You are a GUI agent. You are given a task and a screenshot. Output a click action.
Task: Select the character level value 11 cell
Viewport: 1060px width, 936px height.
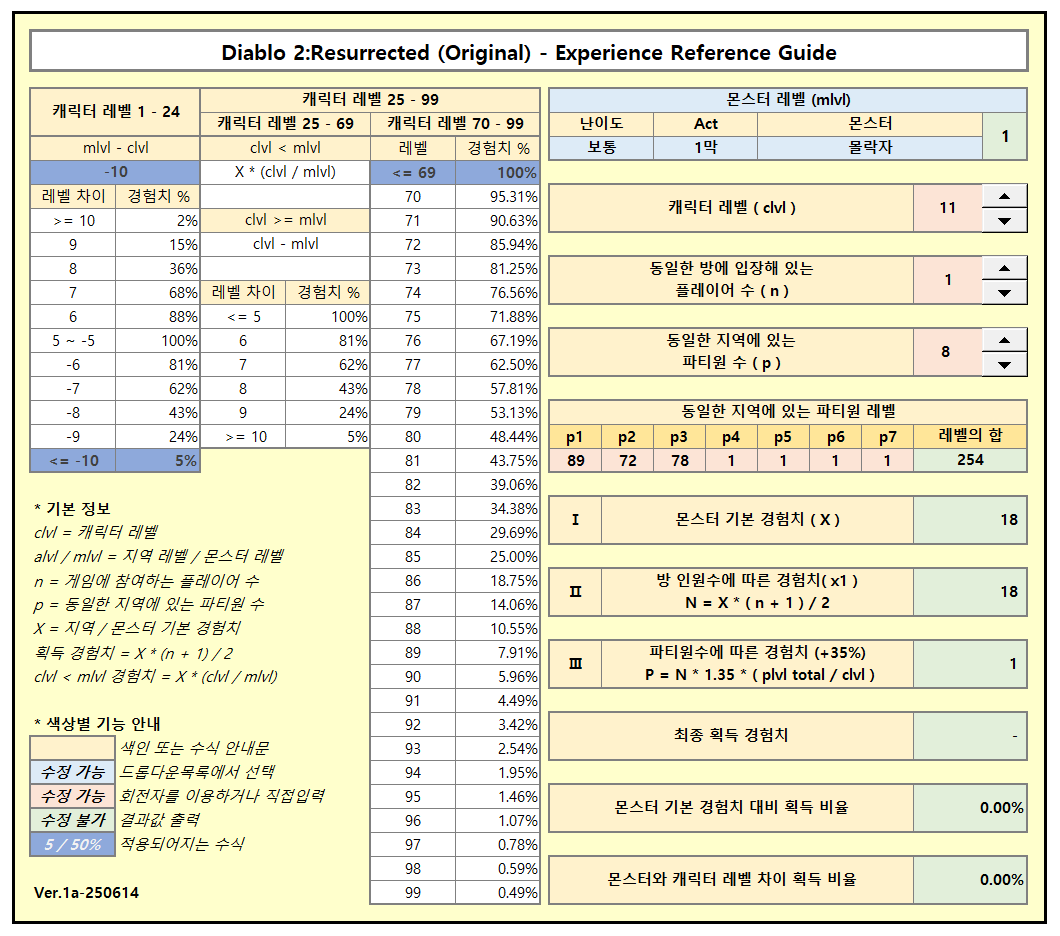[x=947, y=208]
